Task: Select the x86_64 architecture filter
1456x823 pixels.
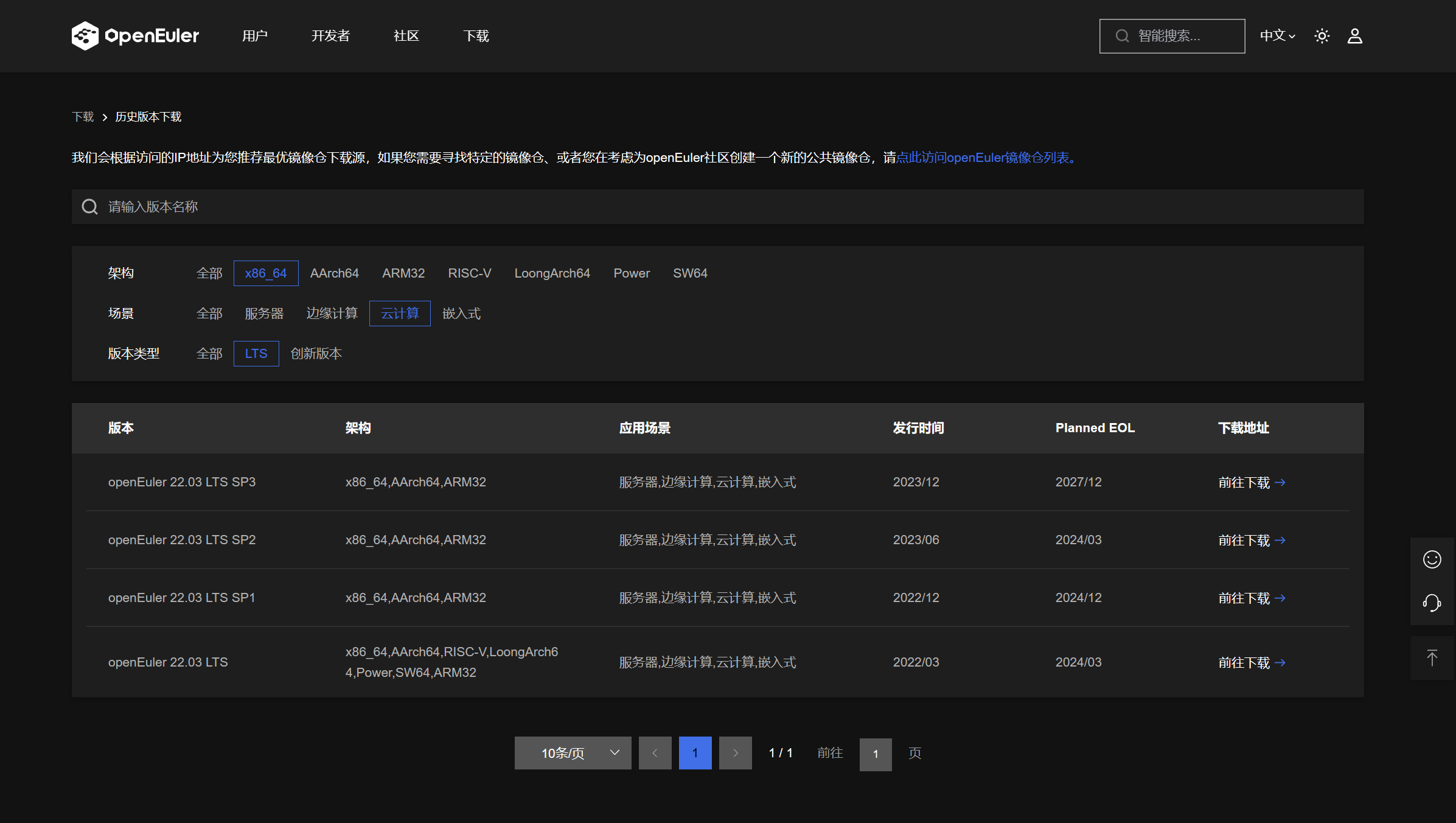Action: pyautogui.click(x=266, y=273)
